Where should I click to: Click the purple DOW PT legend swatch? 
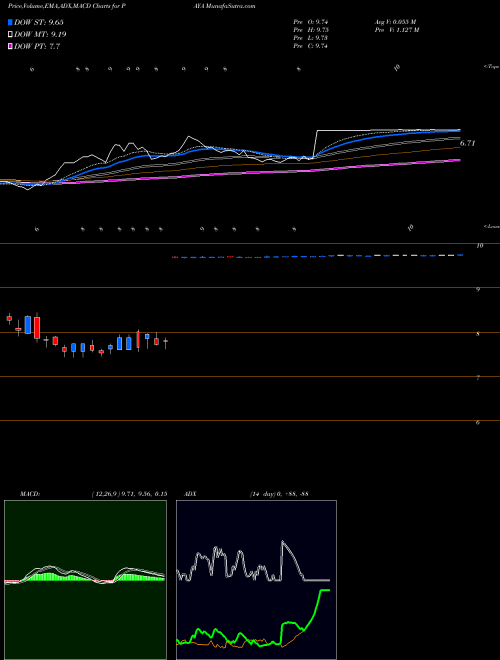(x=11, y=46)
